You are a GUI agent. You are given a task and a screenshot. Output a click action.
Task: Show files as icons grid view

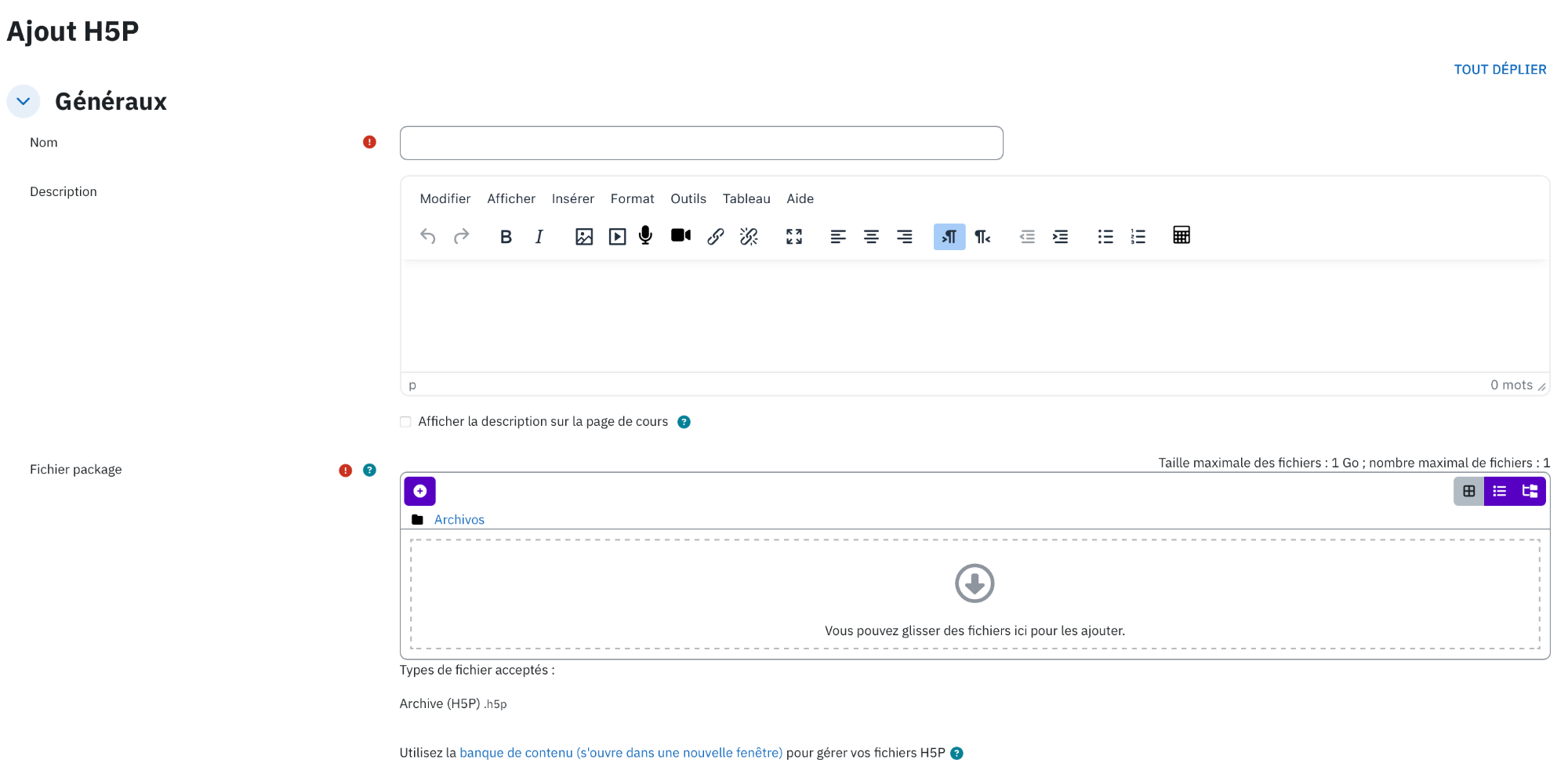click(1469, 491)
